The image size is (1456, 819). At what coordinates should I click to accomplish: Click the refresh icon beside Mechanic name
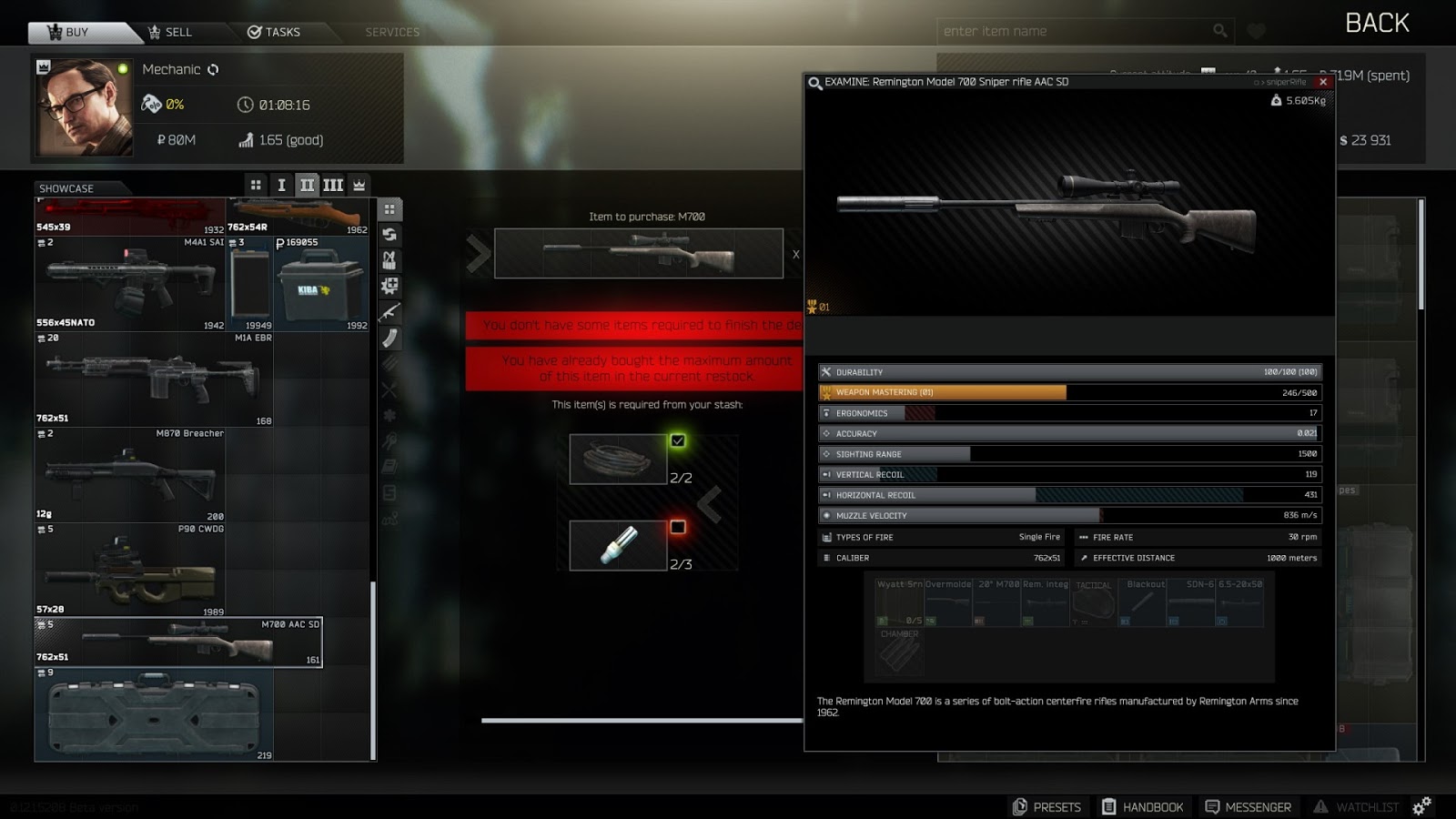(213, 70)
